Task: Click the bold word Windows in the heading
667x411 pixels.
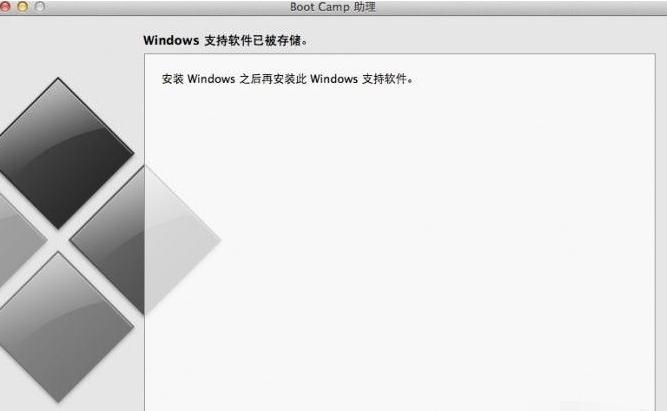Action: coord(171,40)
